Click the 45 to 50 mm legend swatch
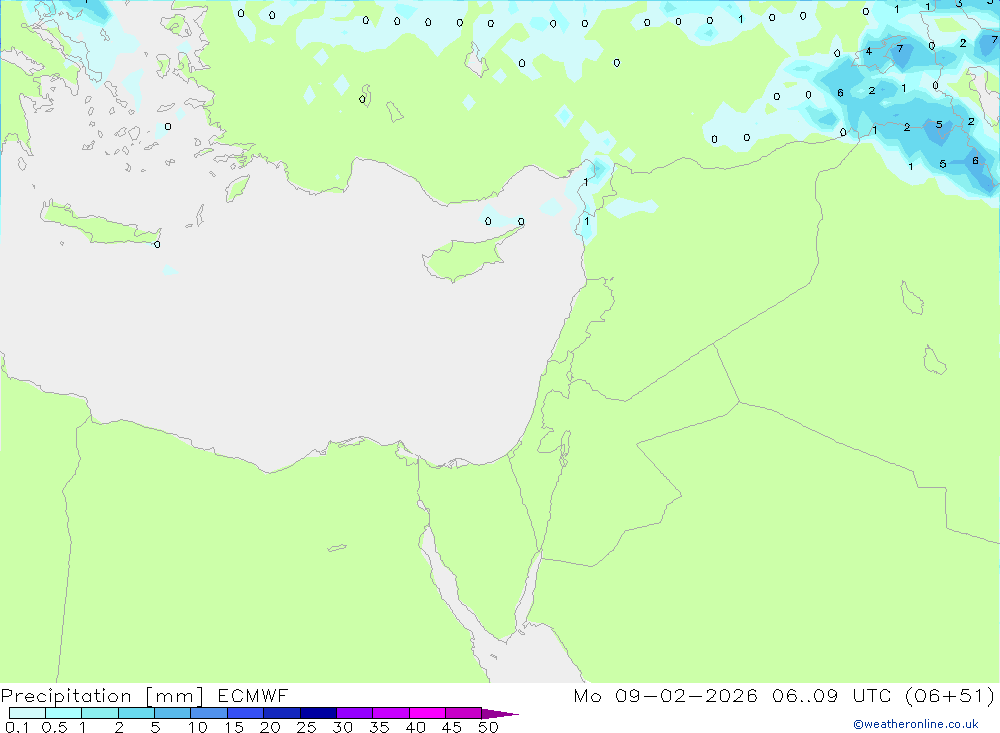 coord(464,713)
